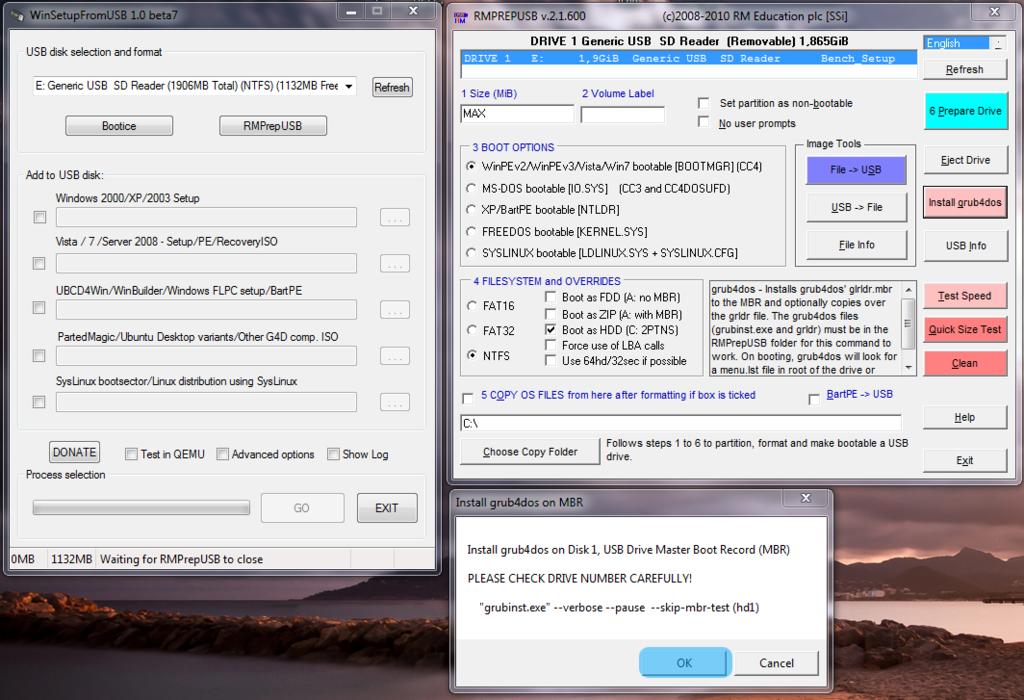The height and width of the screenshot is (700, 1024).
Task: Toggle Use 64hd/32sec if possible
Action: coord(551,360)
